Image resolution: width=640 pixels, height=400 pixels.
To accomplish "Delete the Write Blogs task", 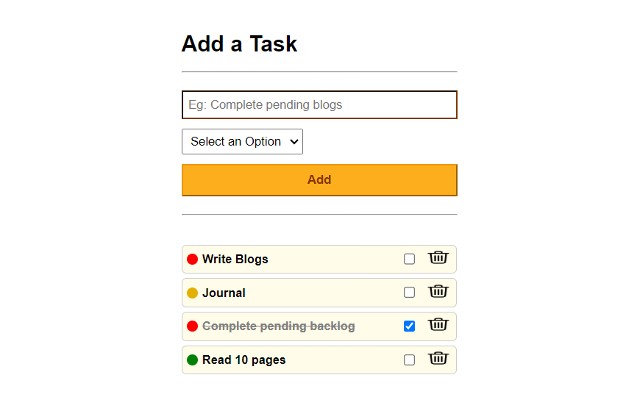I will (x=438, y=258).
